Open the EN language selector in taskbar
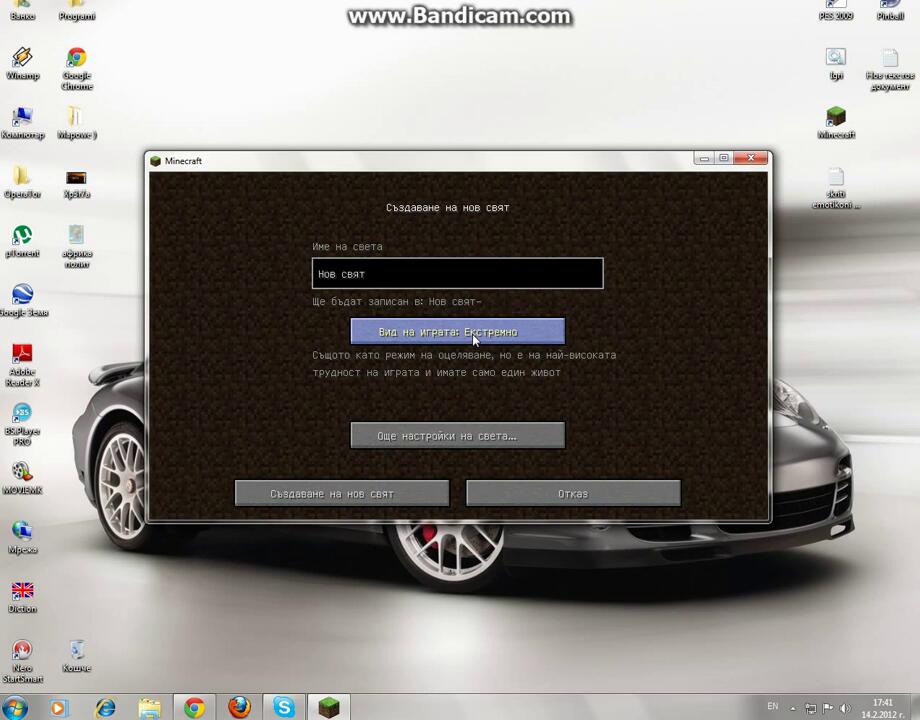Image resolution: width=920 pixels, height=720 pixels. coord(772,707)
